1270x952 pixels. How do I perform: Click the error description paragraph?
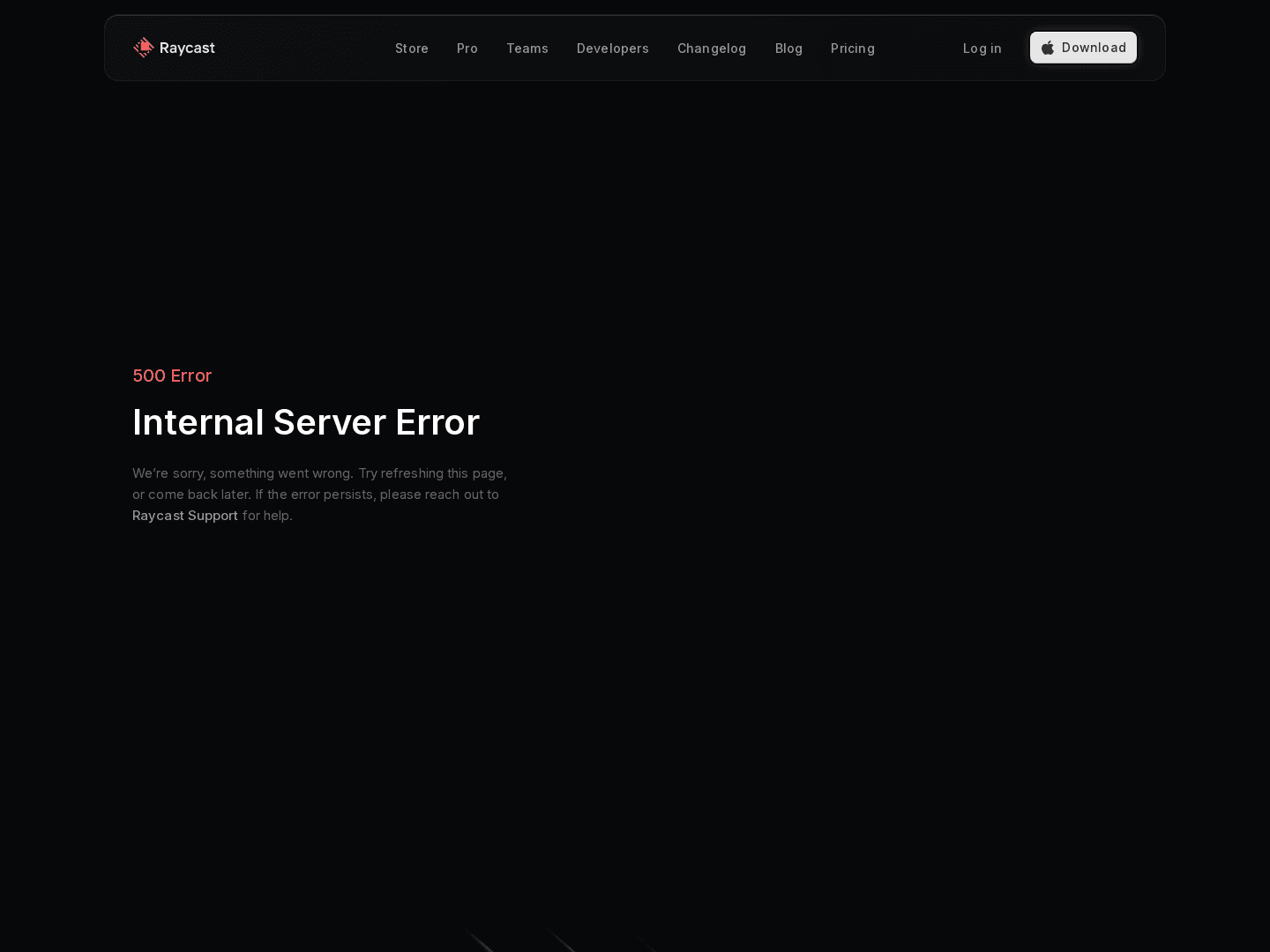click(319, 494)
